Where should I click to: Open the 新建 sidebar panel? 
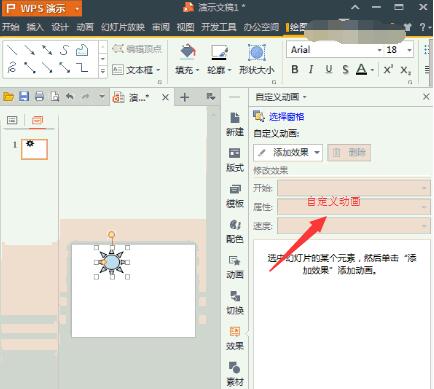click(235, 124)
